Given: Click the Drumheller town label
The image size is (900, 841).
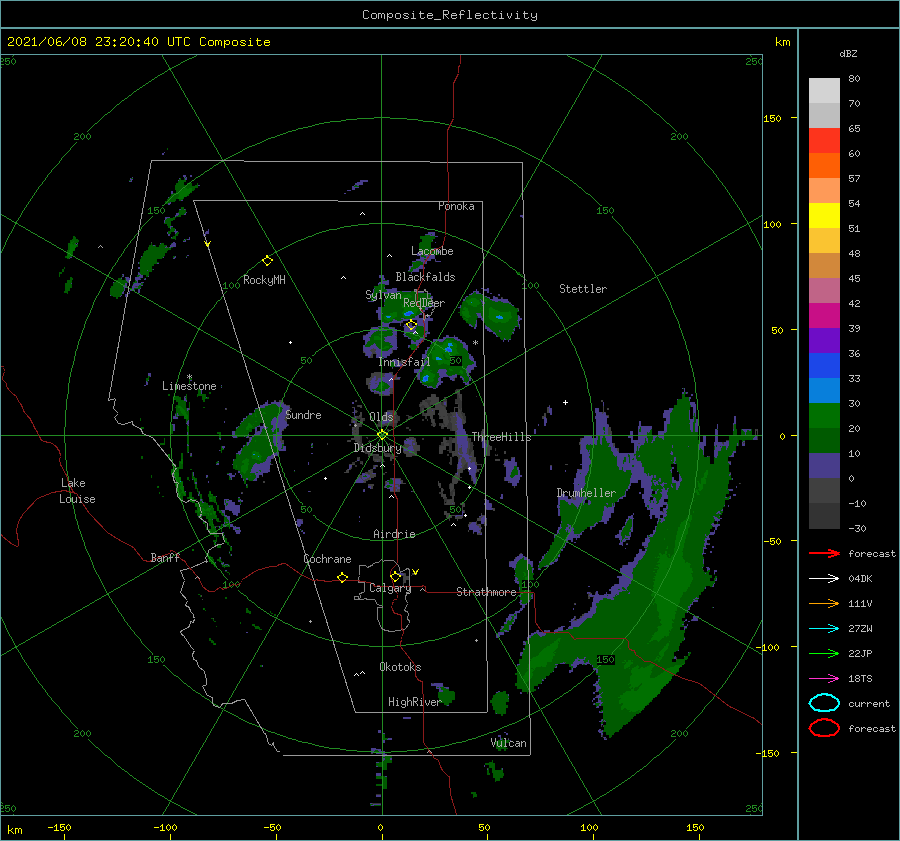Looking at the screenshot, I should click(x=586, y=493).
